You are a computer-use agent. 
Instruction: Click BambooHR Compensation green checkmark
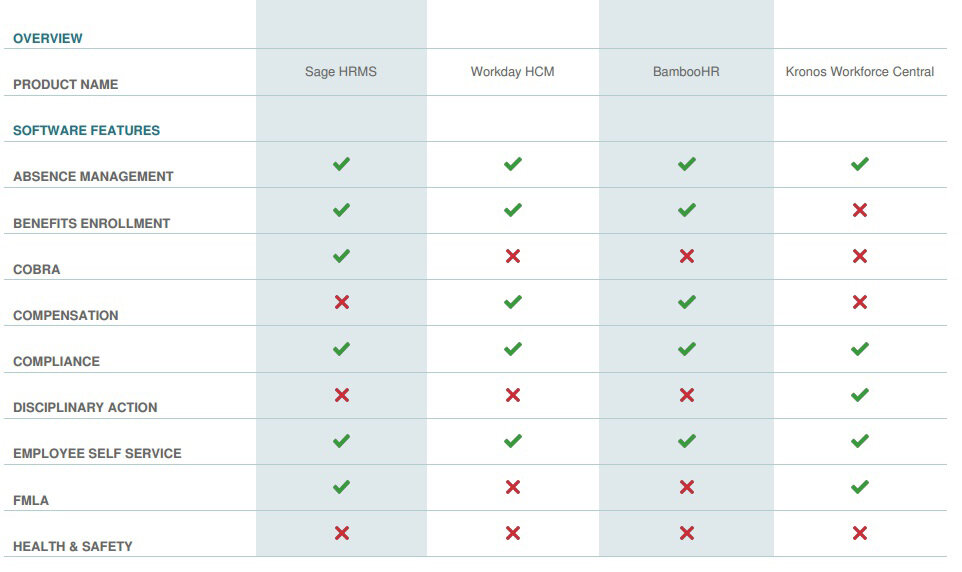pos(686,302)
